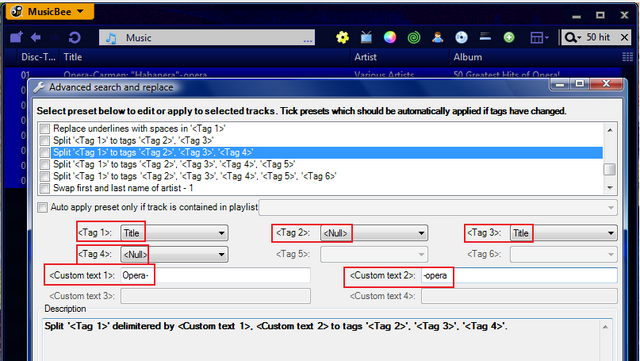Click the MusicBee logo icon

pyautogui.click(x=16, y=11)
